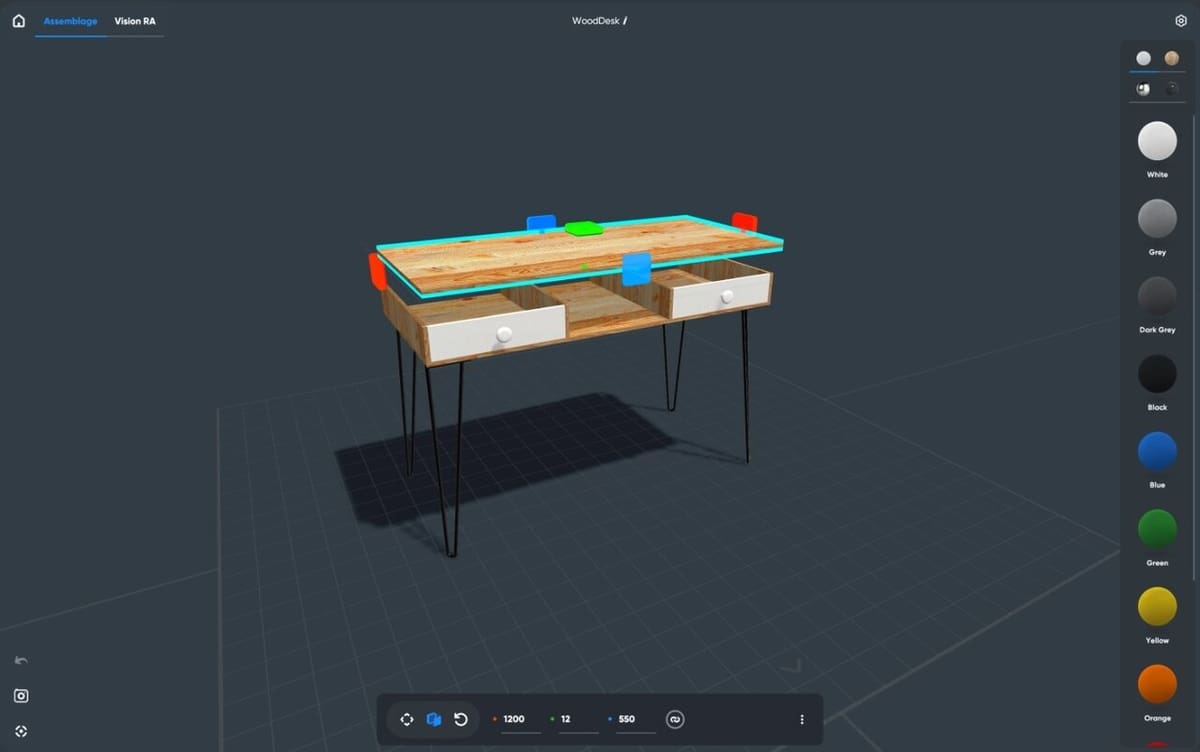
Task: Select the right white drawer front
Action: pos(720,296)
